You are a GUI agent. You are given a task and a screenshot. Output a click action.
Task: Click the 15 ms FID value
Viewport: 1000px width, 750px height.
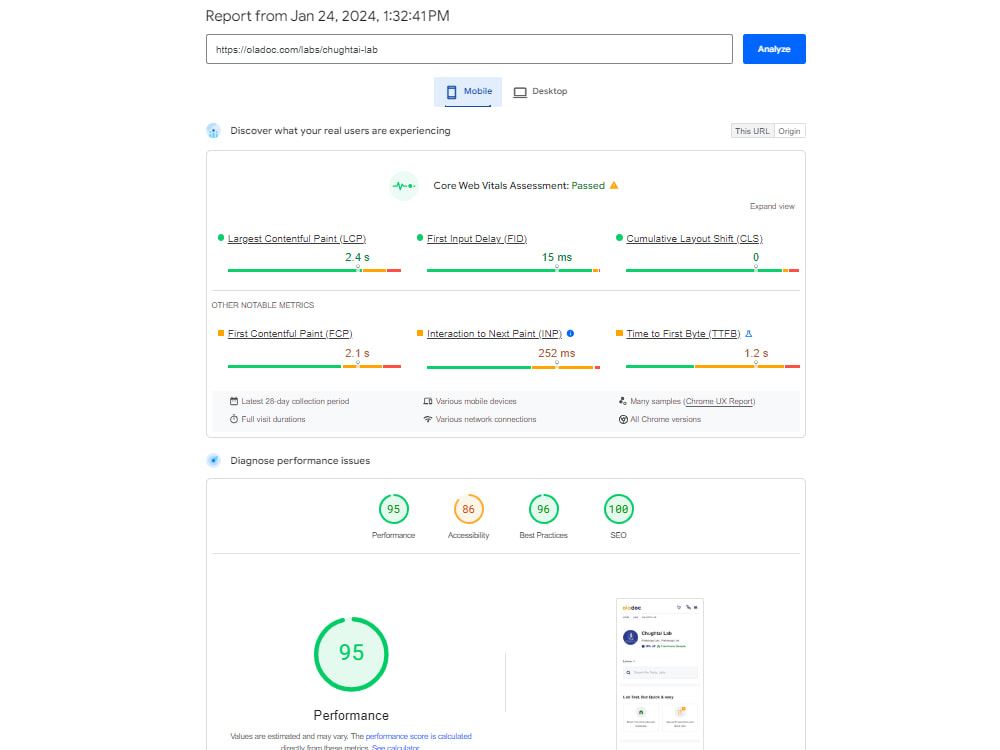(x=557, y=257)
